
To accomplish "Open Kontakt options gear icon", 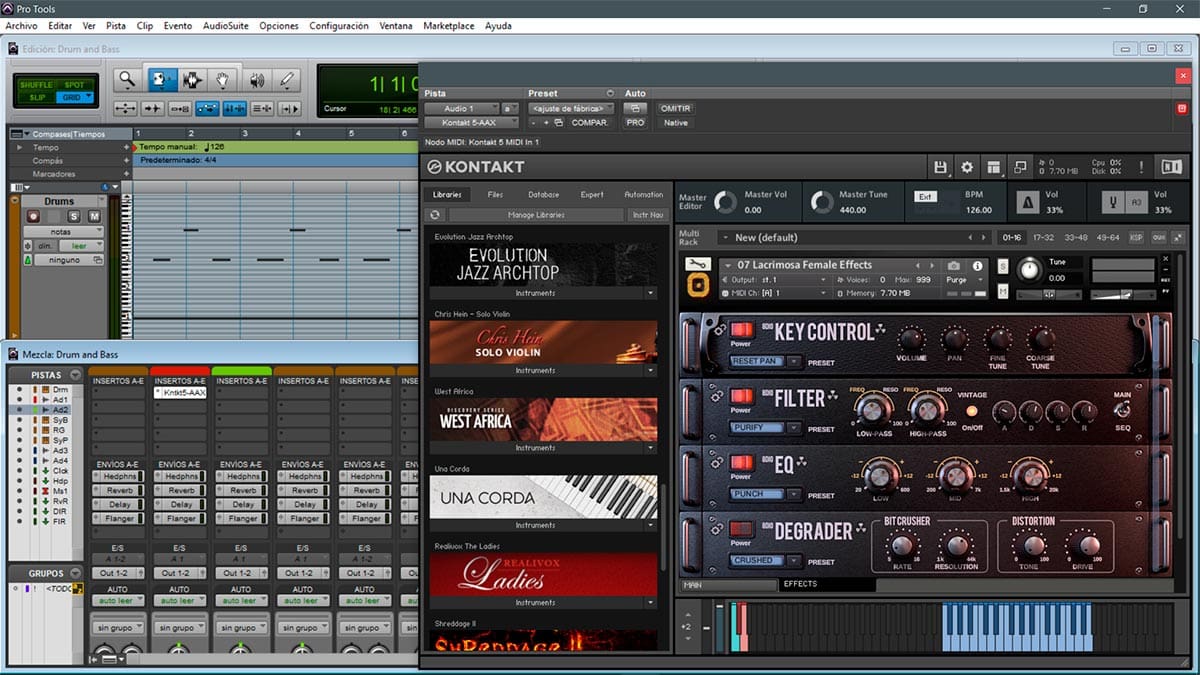I will coord(967,167).
